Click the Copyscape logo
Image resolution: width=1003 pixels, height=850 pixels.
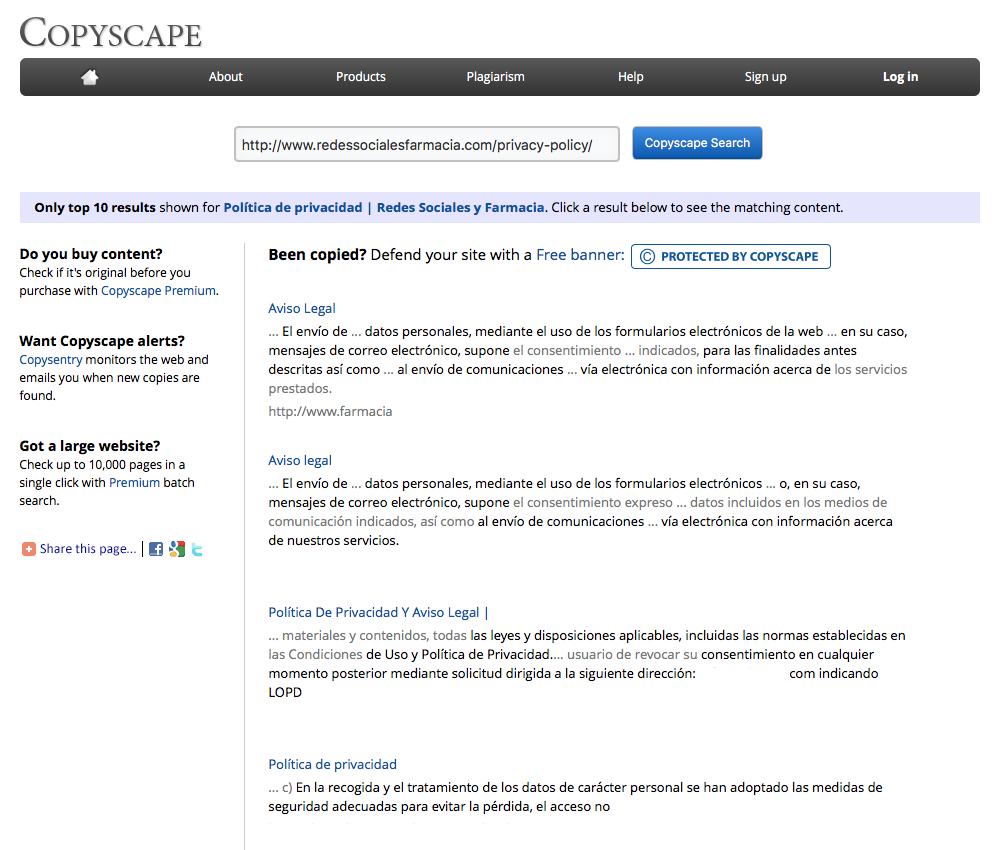click(x=111, y=33)
